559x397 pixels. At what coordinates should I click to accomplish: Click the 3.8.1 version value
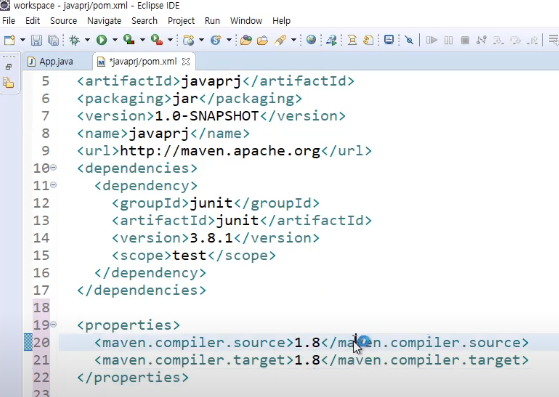[211, 238]
